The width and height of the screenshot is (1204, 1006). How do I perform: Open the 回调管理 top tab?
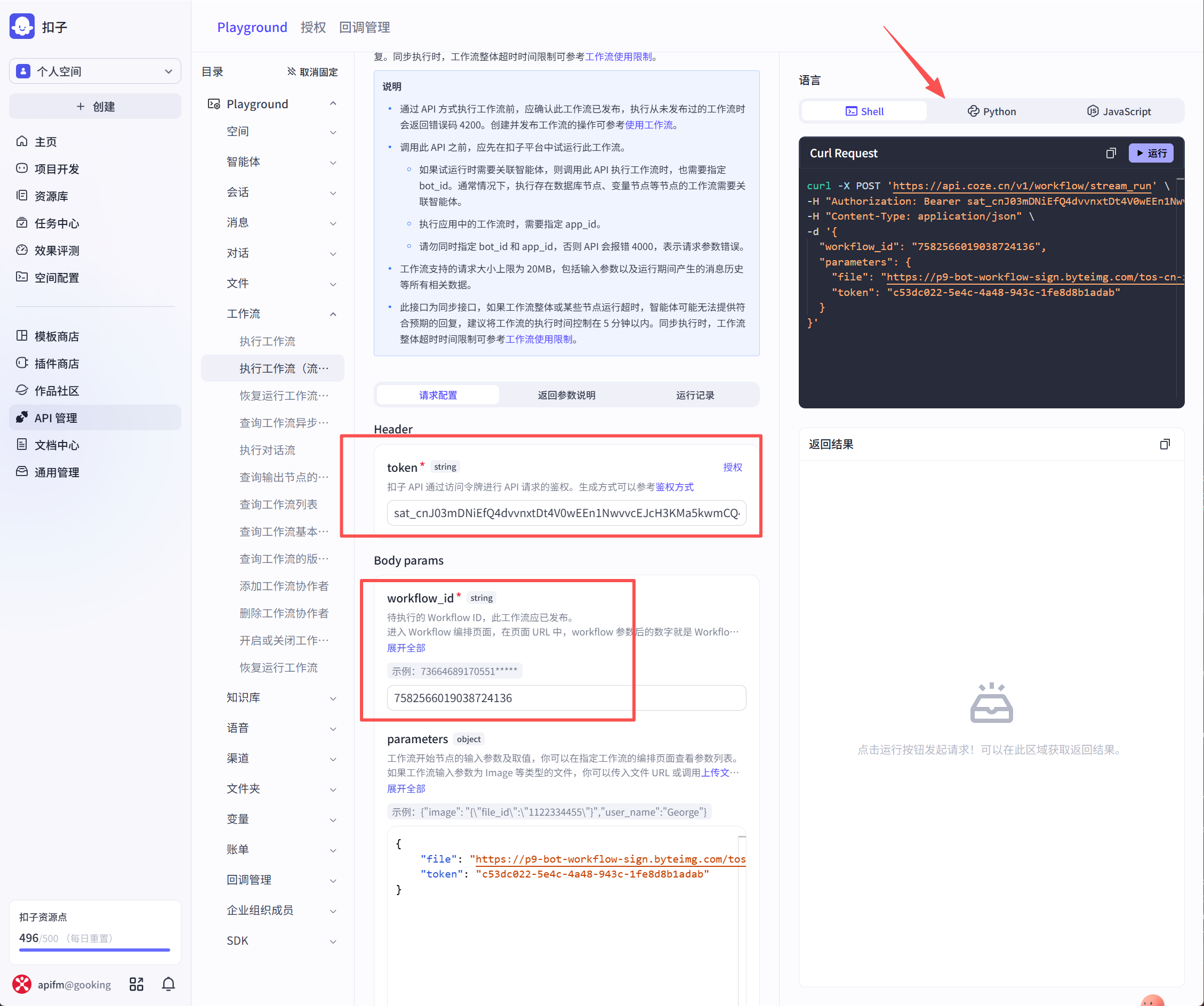tap(364, 27)
